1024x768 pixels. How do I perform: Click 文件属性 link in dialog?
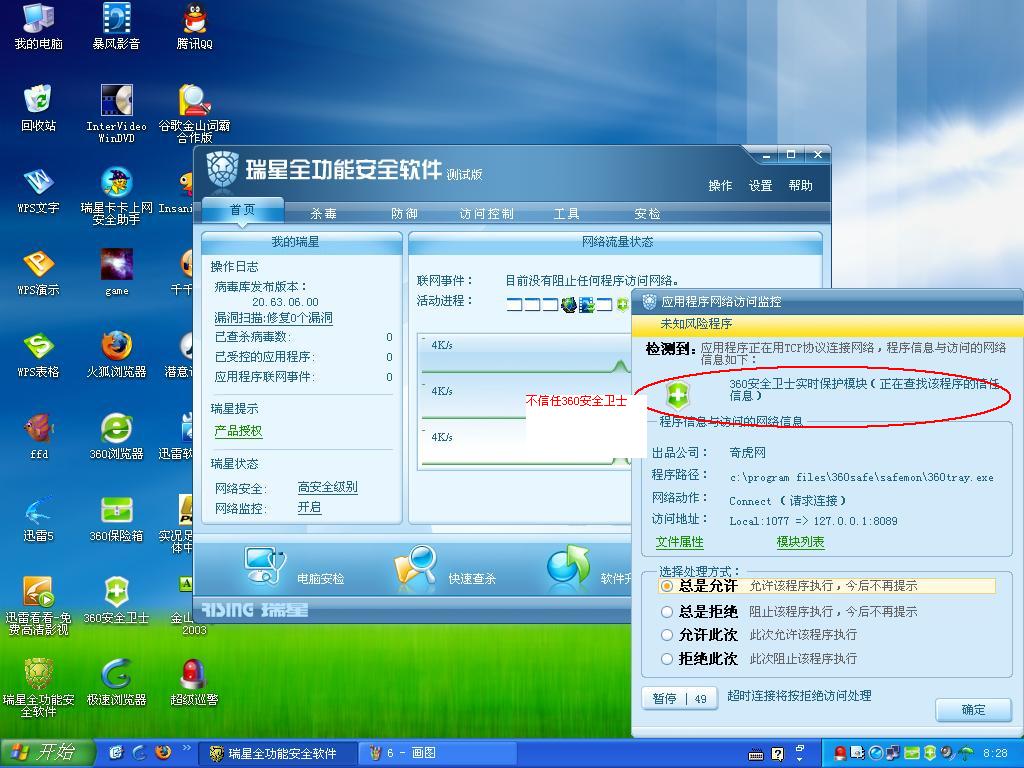pyautogui.click(x=679, y=542)
